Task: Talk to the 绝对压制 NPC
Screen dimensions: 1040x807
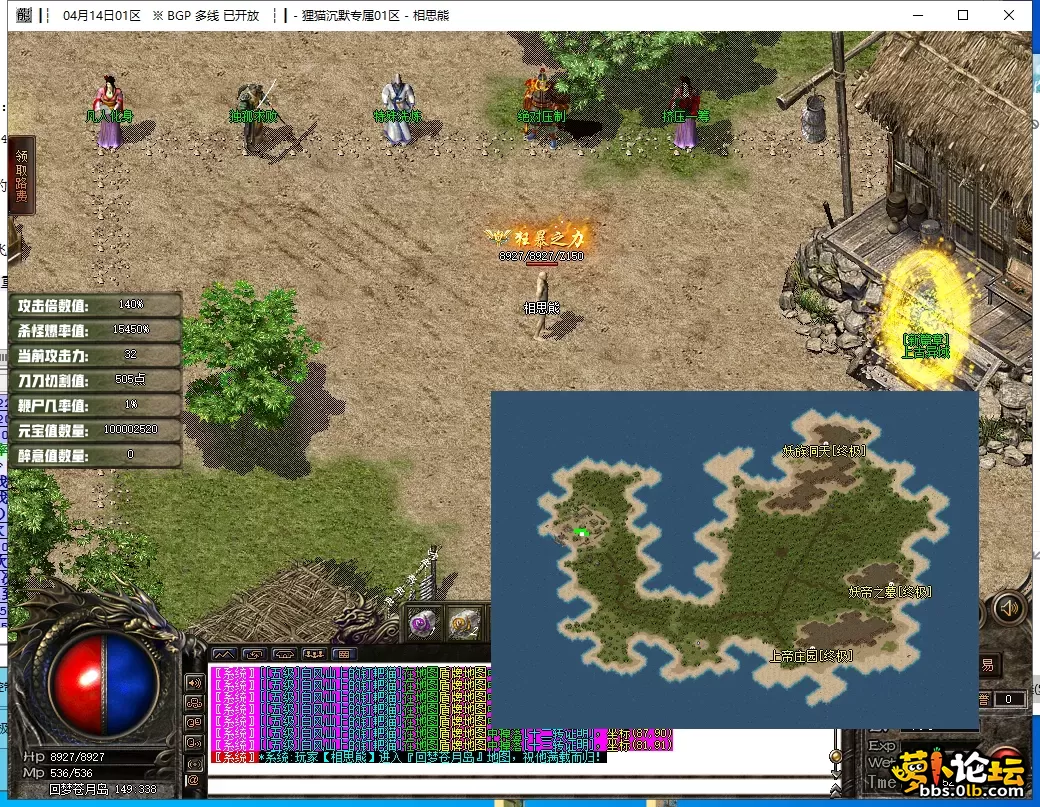Action: pos(542,109)
